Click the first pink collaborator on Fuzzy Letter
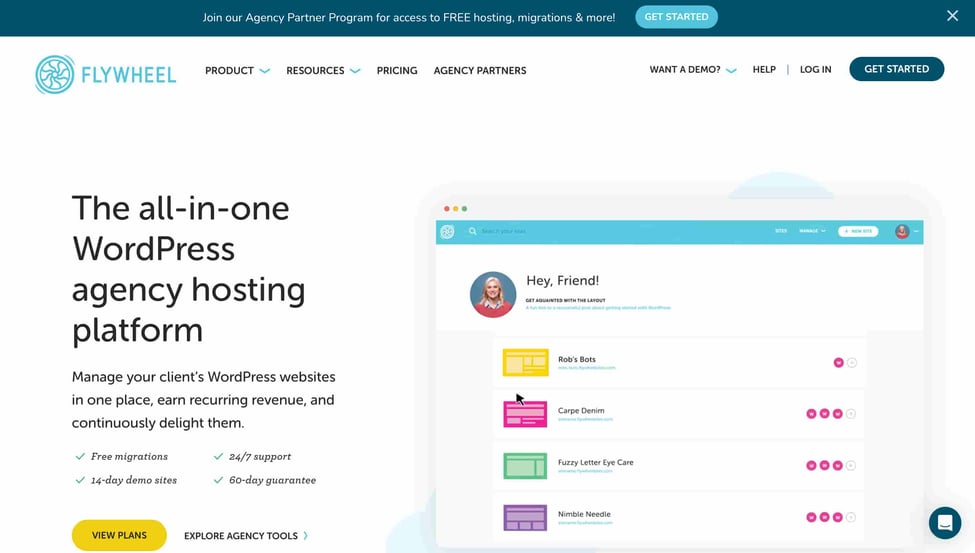 click(811, 465)
